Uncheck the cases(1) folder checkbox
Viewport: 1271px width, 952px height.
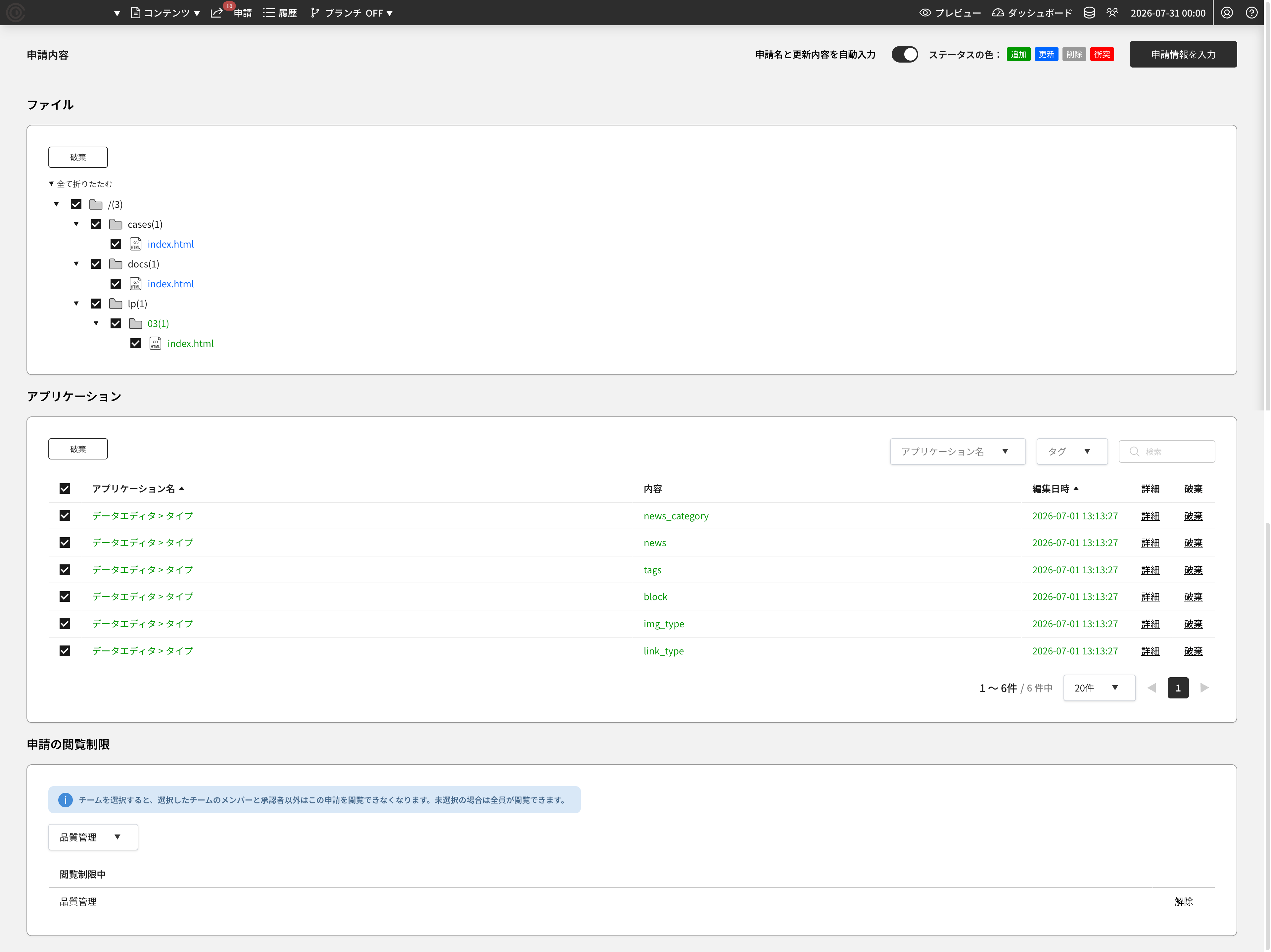(x=96, y=224)
